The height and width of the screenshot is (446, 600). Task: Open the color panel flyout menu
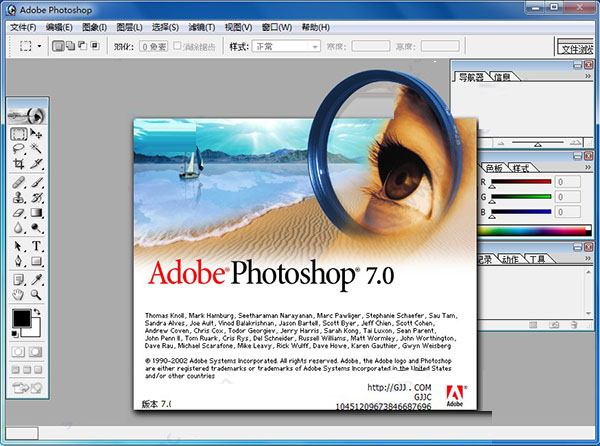[x=587, y=167]
